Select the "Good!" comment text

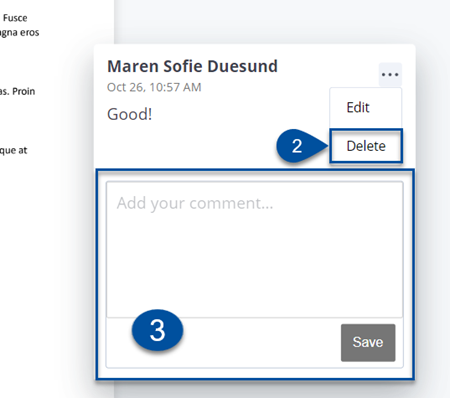pyautogui.click(x=130, y=114)
